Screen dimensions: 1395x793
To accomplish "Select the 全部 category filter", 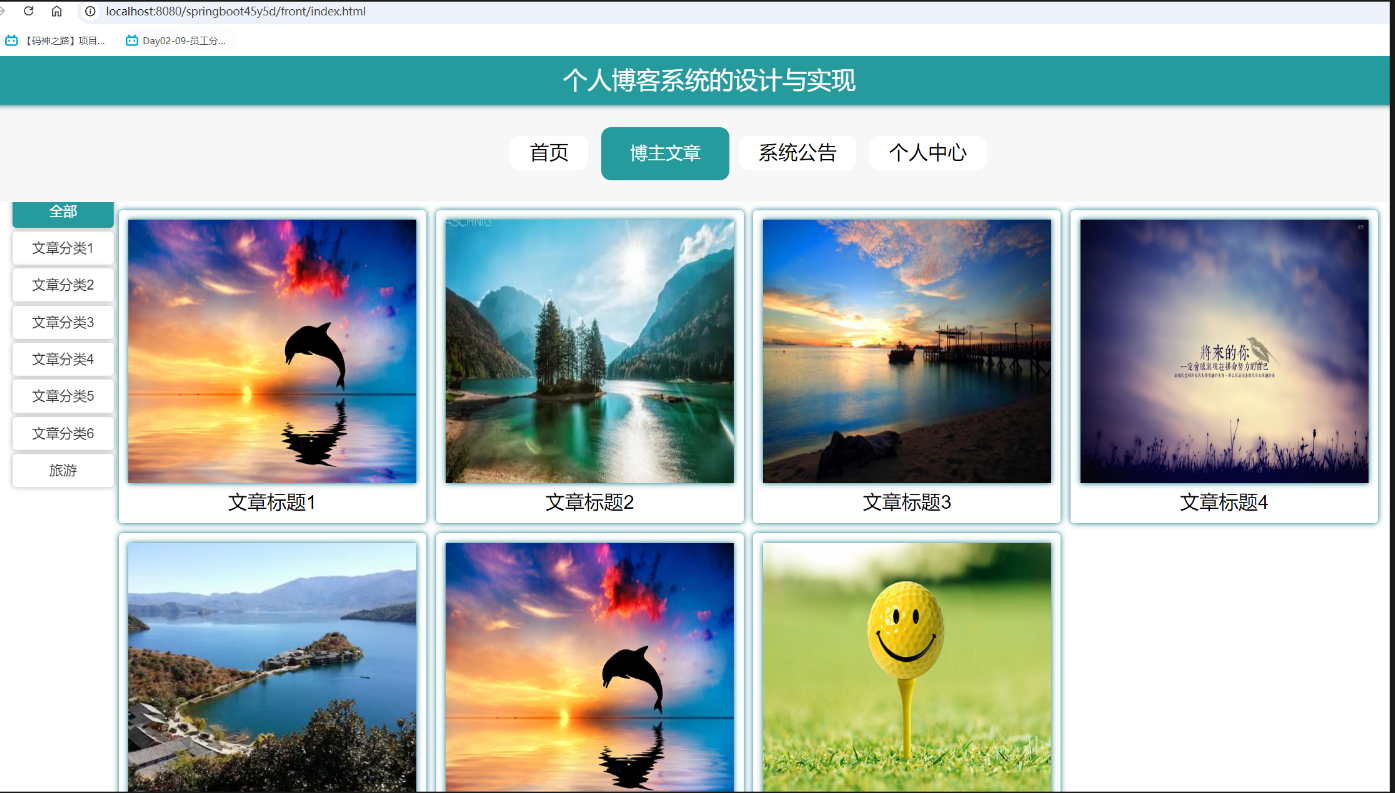I will tap(62, 214).
